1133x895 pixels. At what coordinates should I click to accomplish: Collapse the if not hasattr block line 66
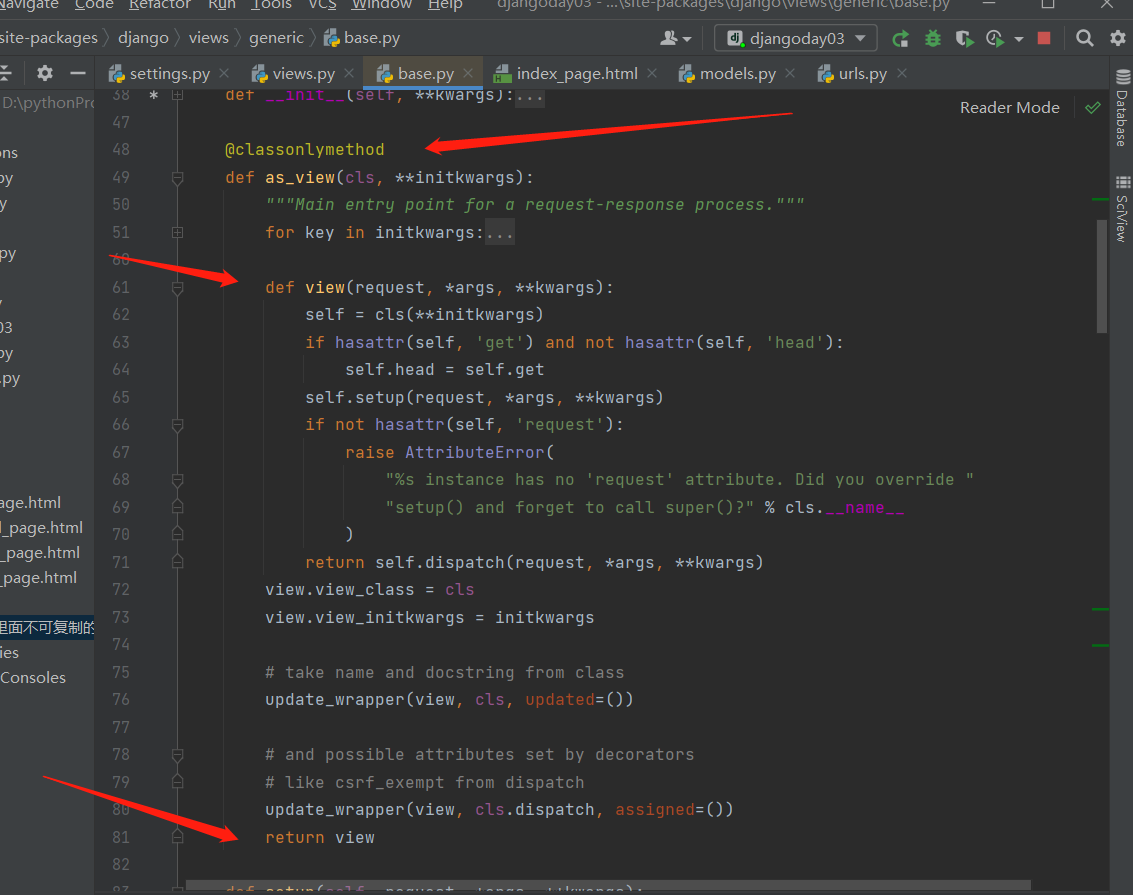(x=177, y=425)
